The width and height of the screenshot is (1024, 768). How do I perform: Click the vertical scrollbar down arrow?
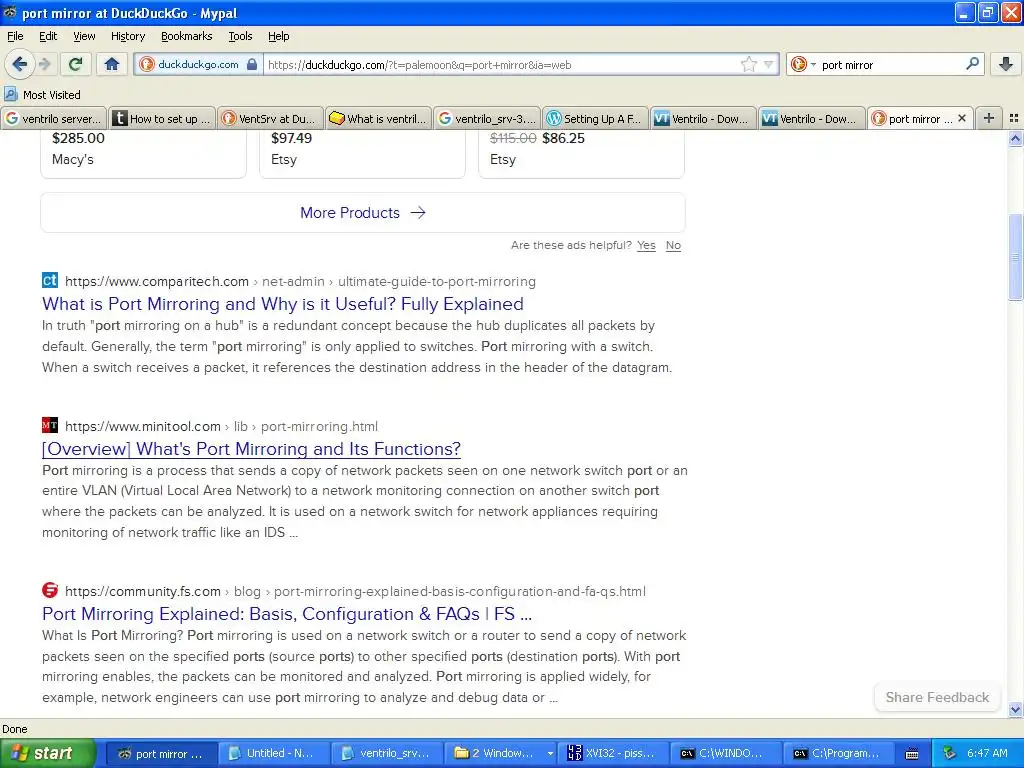(x=1015, y=709)
